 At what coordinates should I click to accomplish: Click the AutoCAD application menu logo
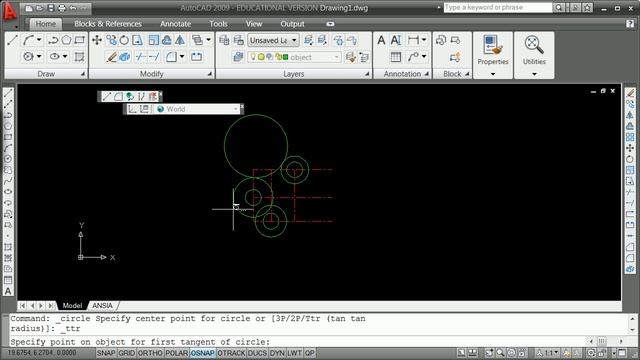coord(9,11)
